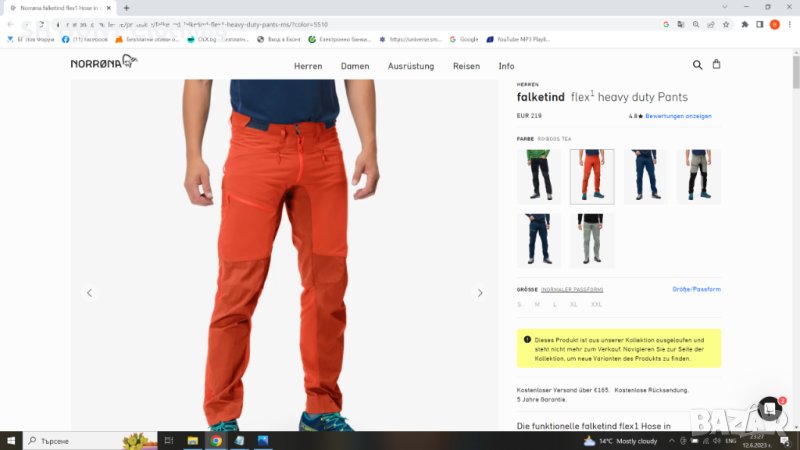Open the Damen navigation menu
800x450 pixels.
[x=355, y=66]
